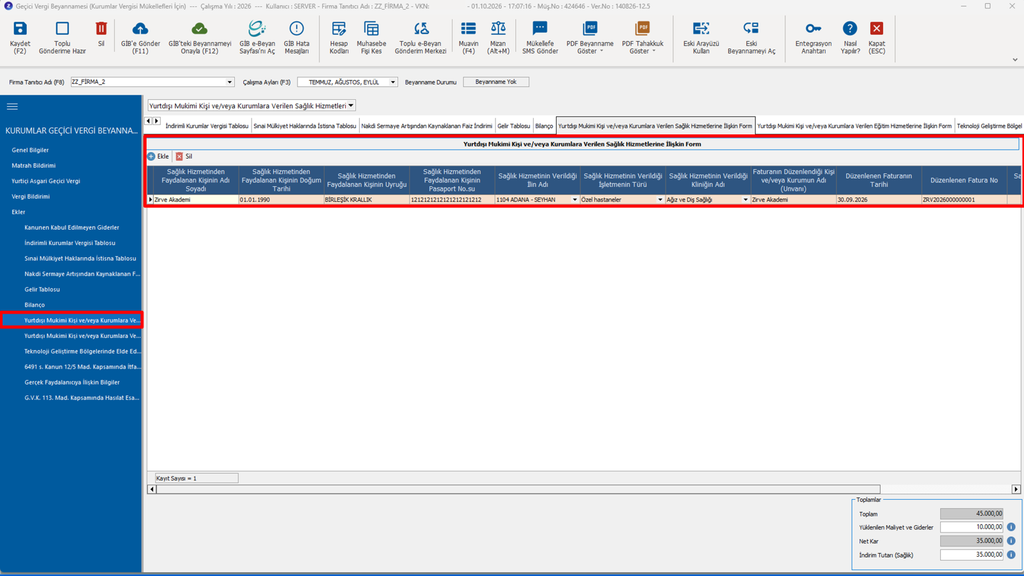Click the Entegrasyon Anahtarı key icon

[x=813, y=29]
